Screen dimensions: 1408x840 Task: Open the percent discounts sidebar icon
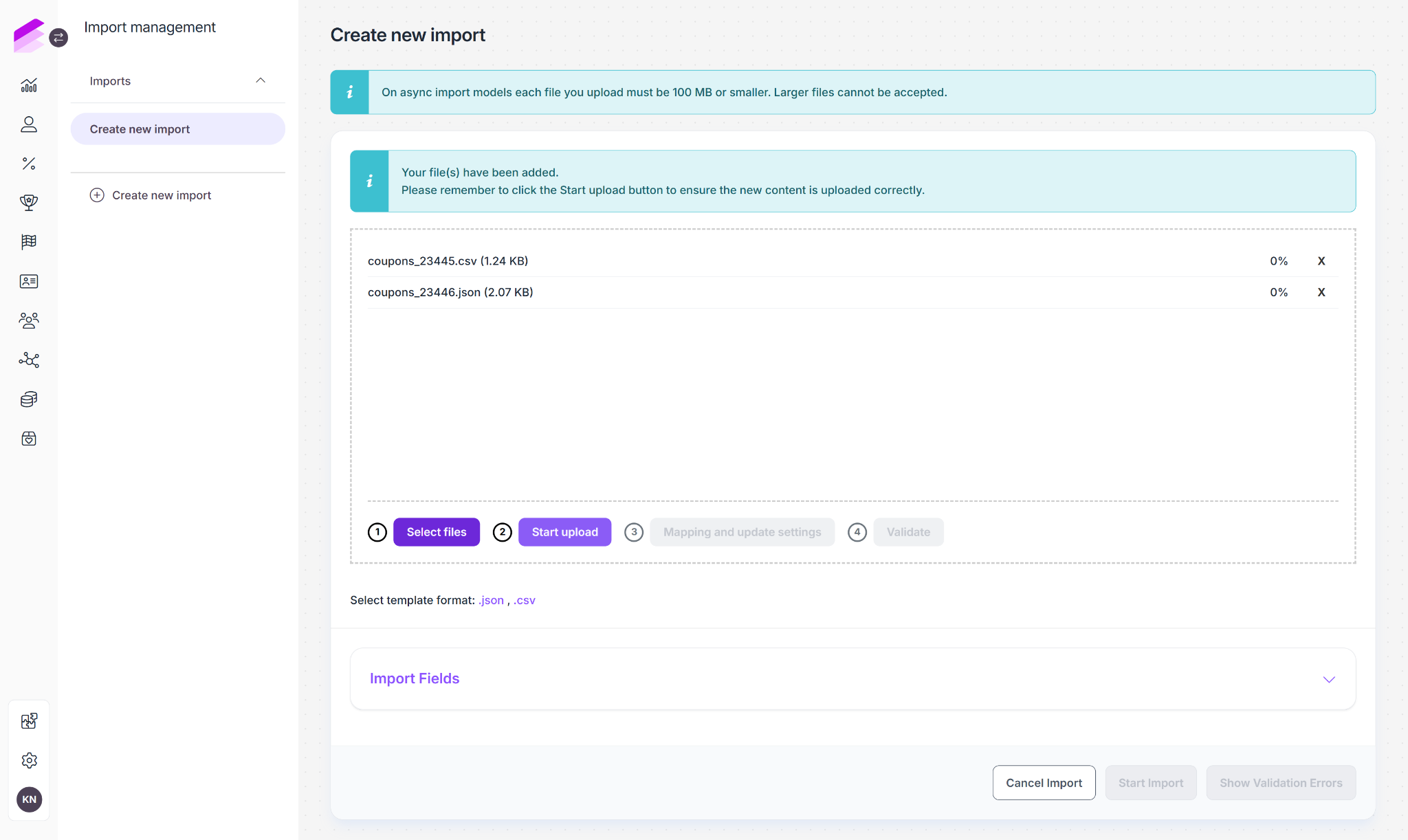pos(29,164)
